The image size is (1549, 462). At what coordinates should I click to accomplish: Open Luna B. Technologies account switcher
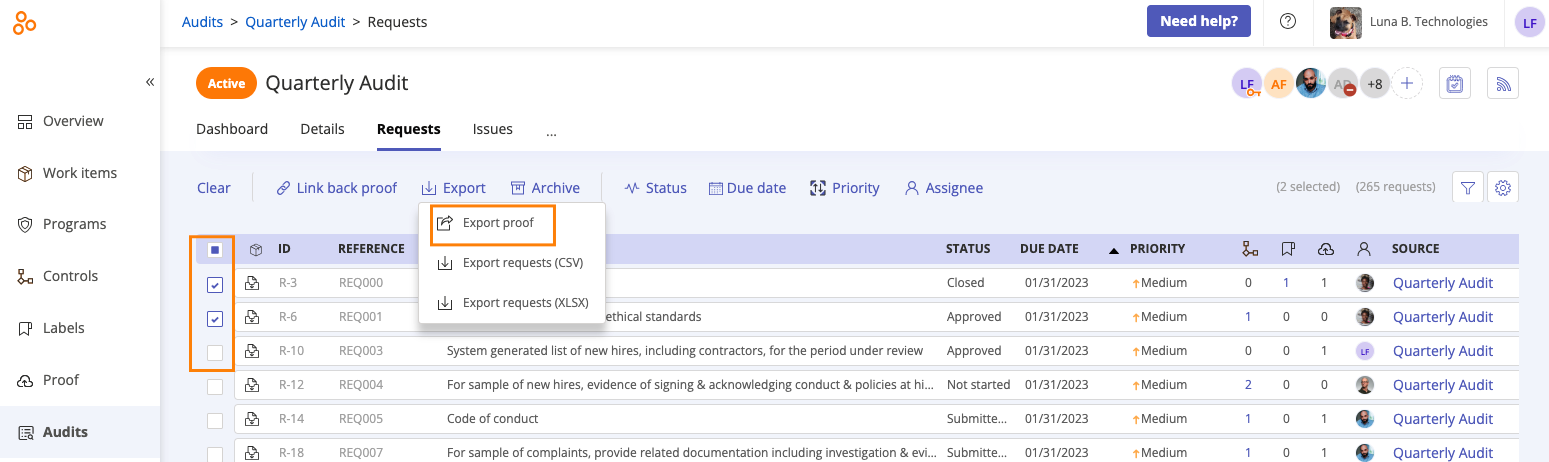pos(1409,22)
